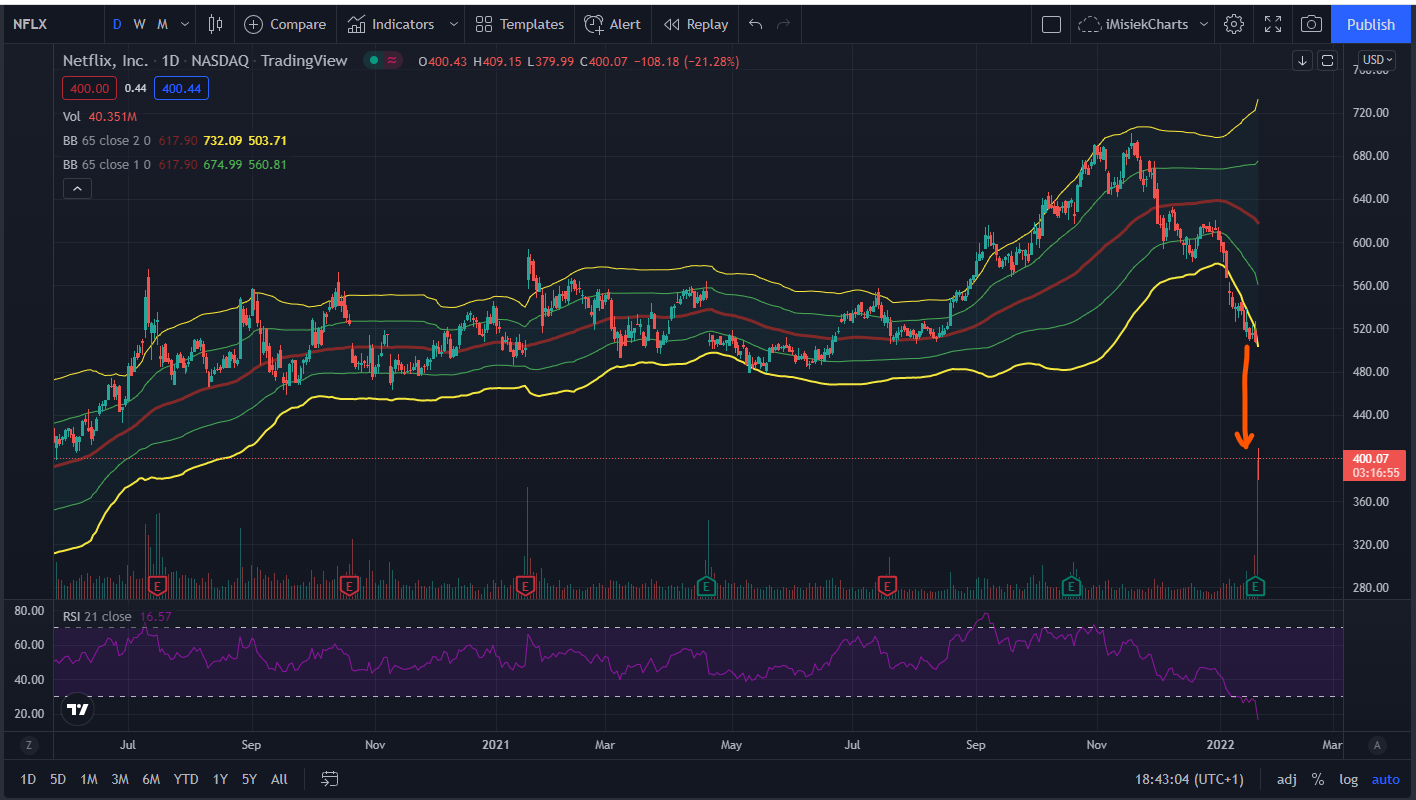The width and height of the screenshot is (1416, 800).
Task: Undo the last chart action
Action: coord(755,24)
